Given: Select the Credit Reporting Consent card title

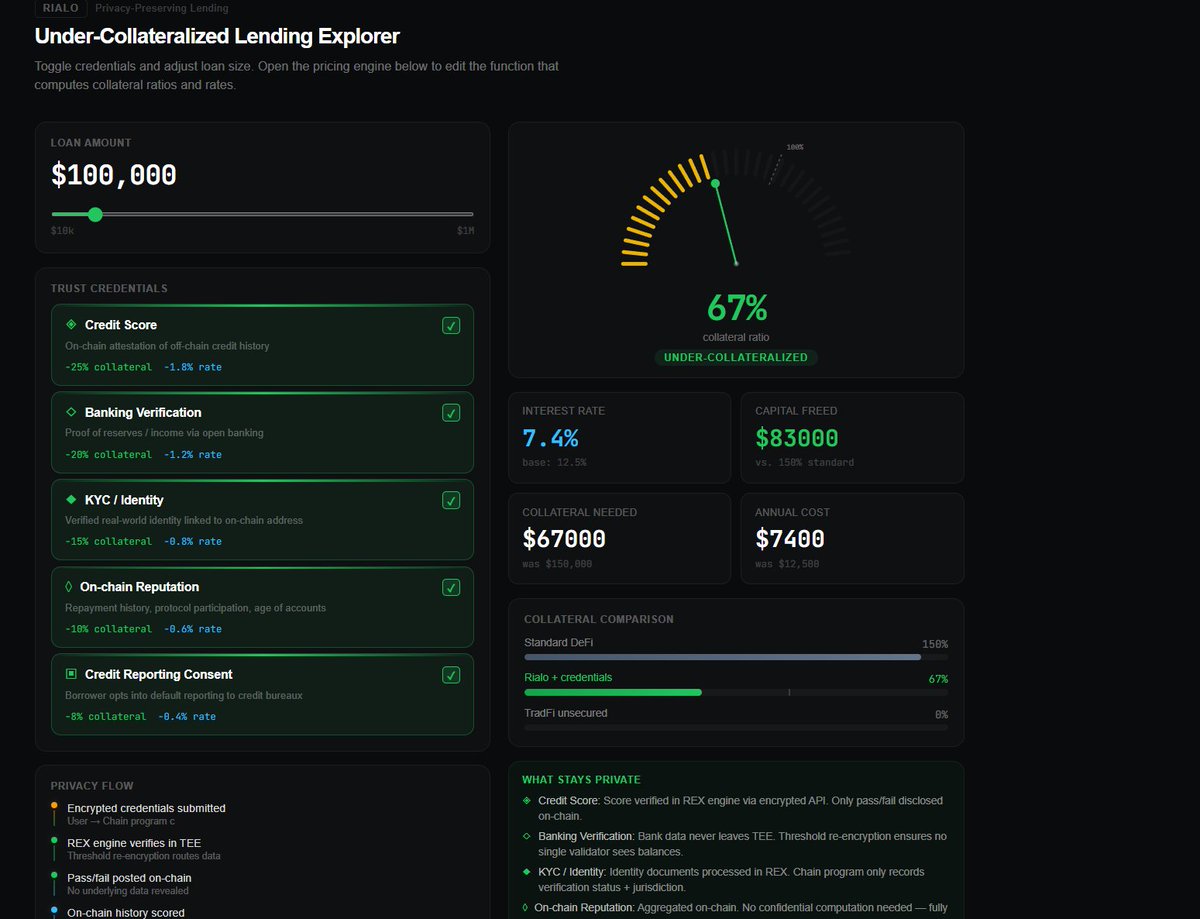Looking at the screenshot, I should pyautogui.click(x=159, y=674).
